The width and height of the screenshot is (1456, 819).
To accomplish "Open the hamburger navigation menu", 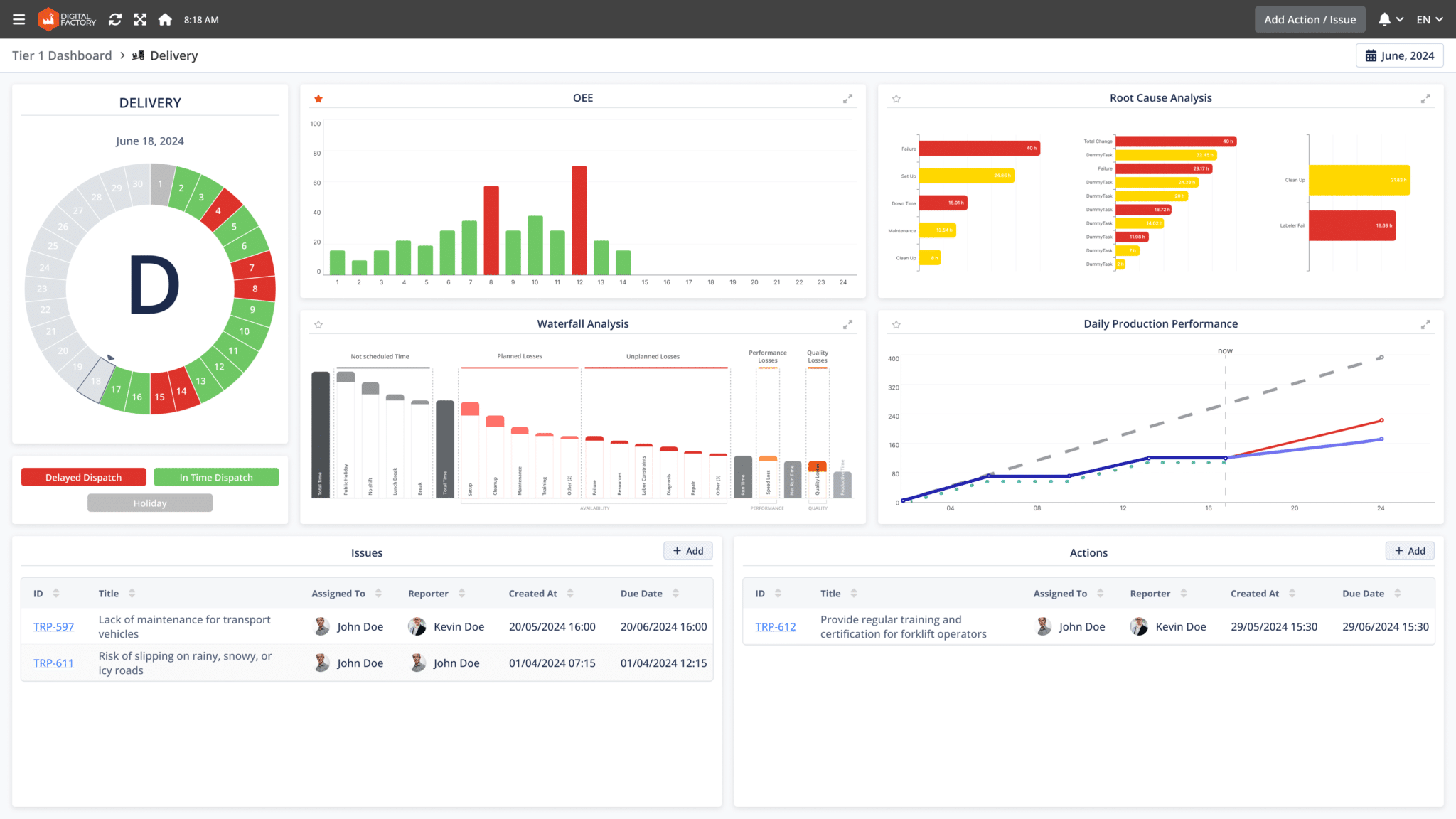I will [18, 19].
